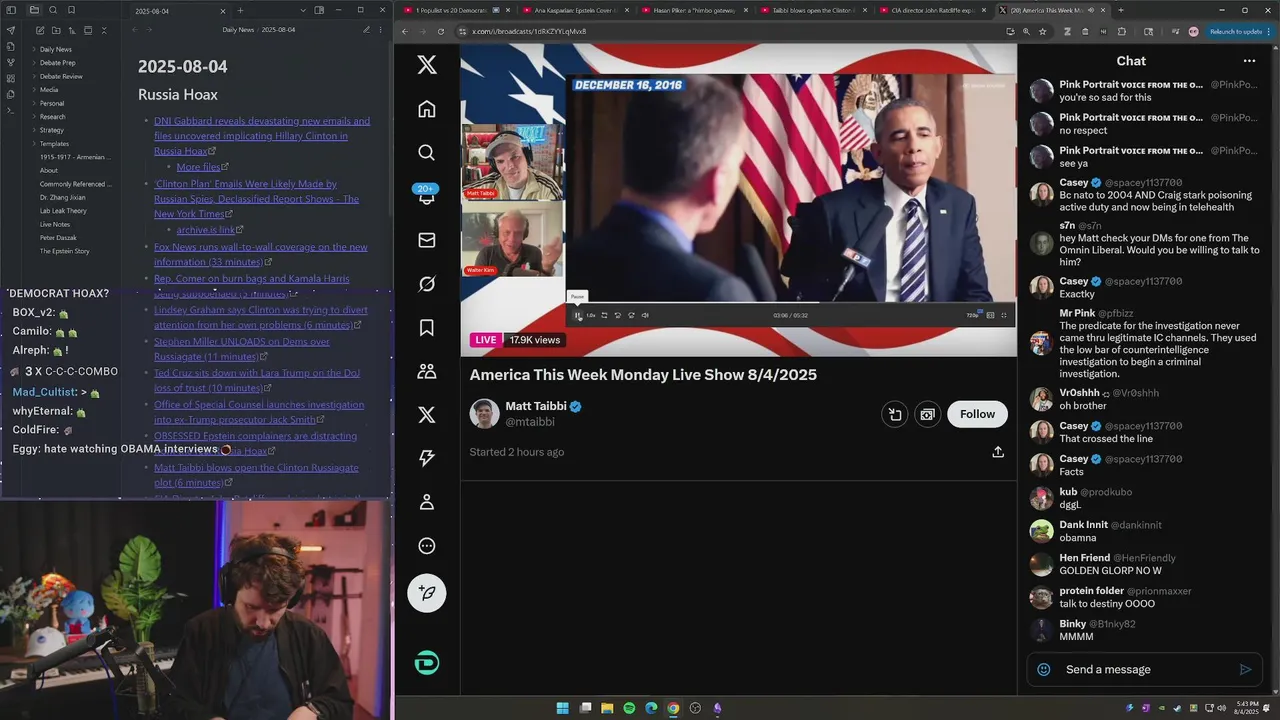Change the 1.0x playback speed
1280x720 pixels.
click(x=591, y=315)
